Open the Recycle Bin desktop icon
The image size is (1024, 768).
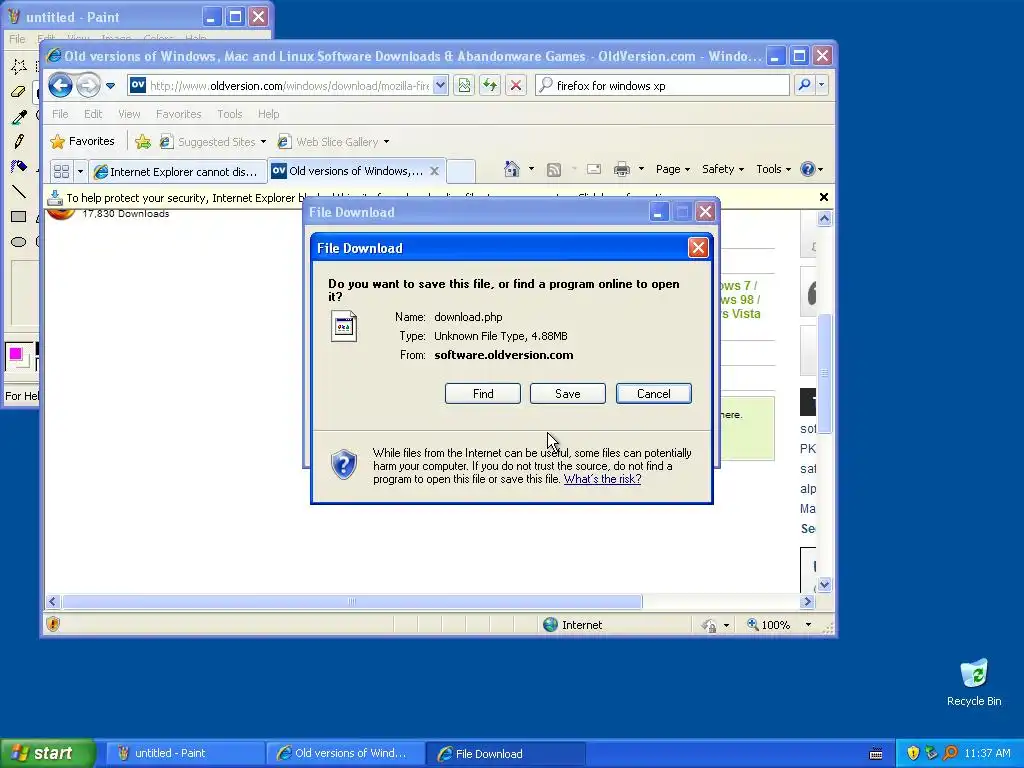(x=974, y=683)
